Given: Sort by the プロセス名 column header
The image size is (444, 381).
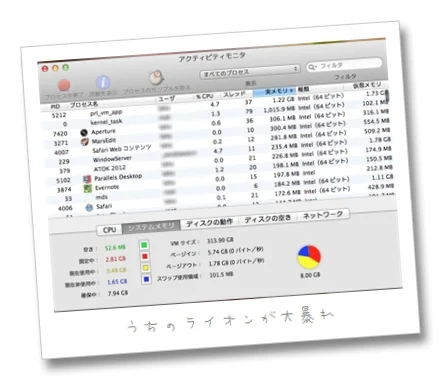Looking at the screenshot, I should [84, 104].
